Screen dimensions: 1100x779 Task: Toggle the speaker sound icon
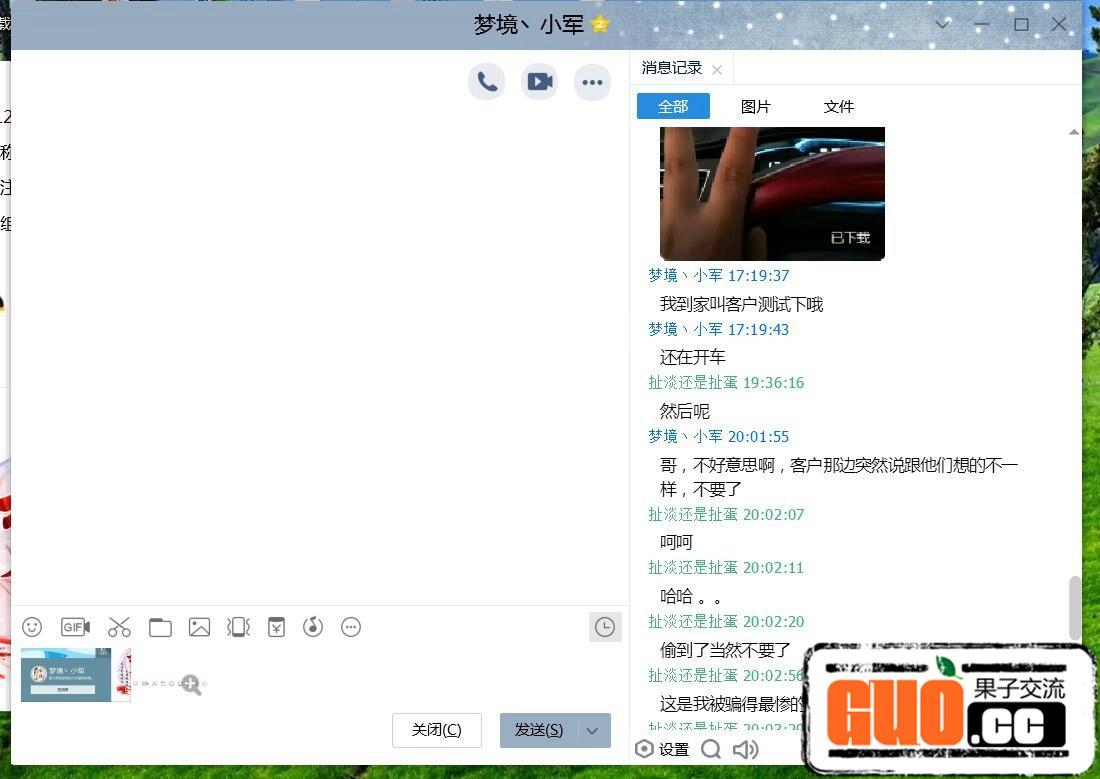pyautogui.click(x=745, y=749)
